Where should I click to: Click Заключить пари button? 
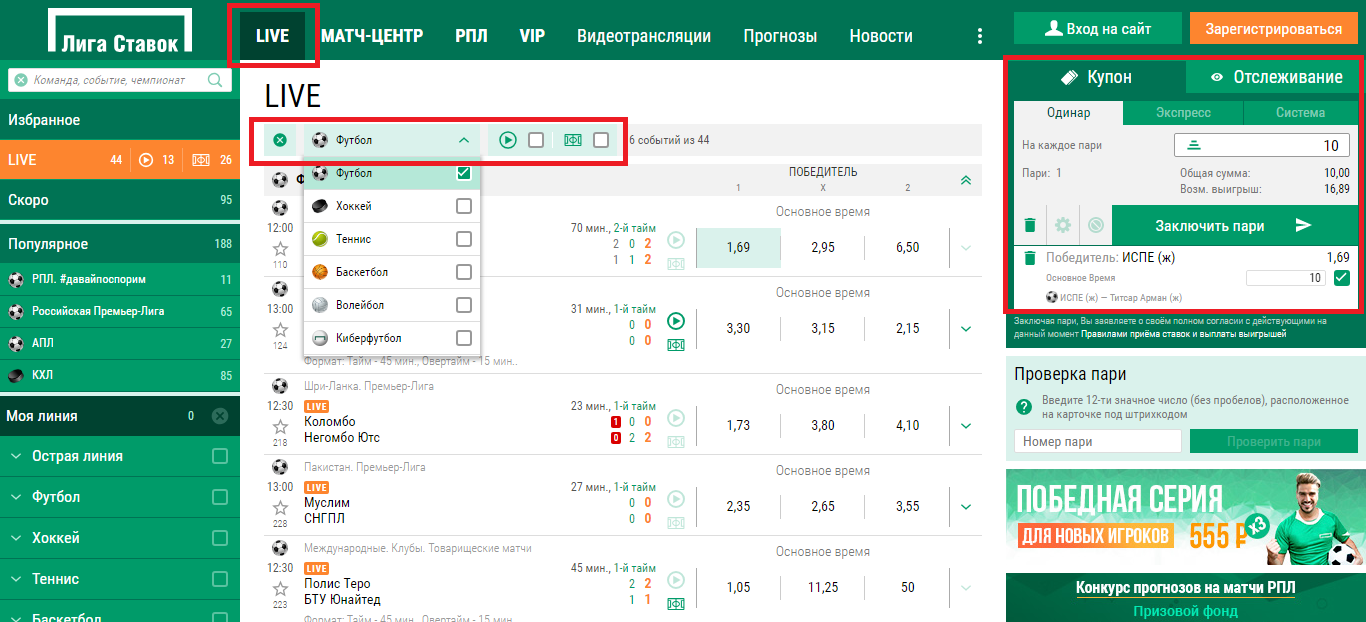pyautogui.click(x=1235, y=226)
